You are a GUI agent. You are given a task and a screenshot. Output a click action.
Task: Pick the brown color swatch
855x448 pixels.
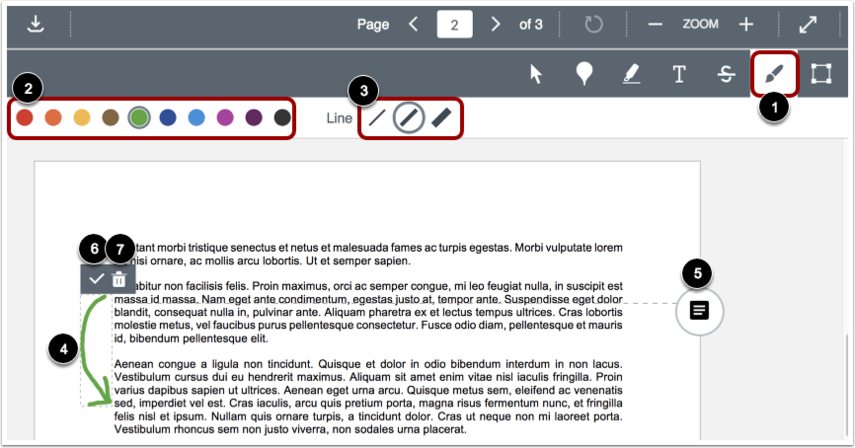click(110, 117)
